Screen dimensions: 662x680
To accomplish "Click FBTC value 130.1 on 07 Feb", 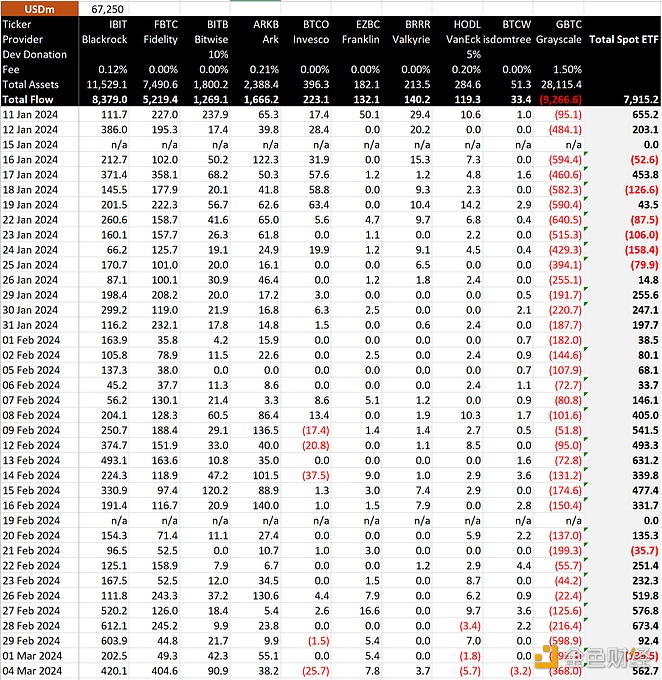I will click(x=165, y=400).
